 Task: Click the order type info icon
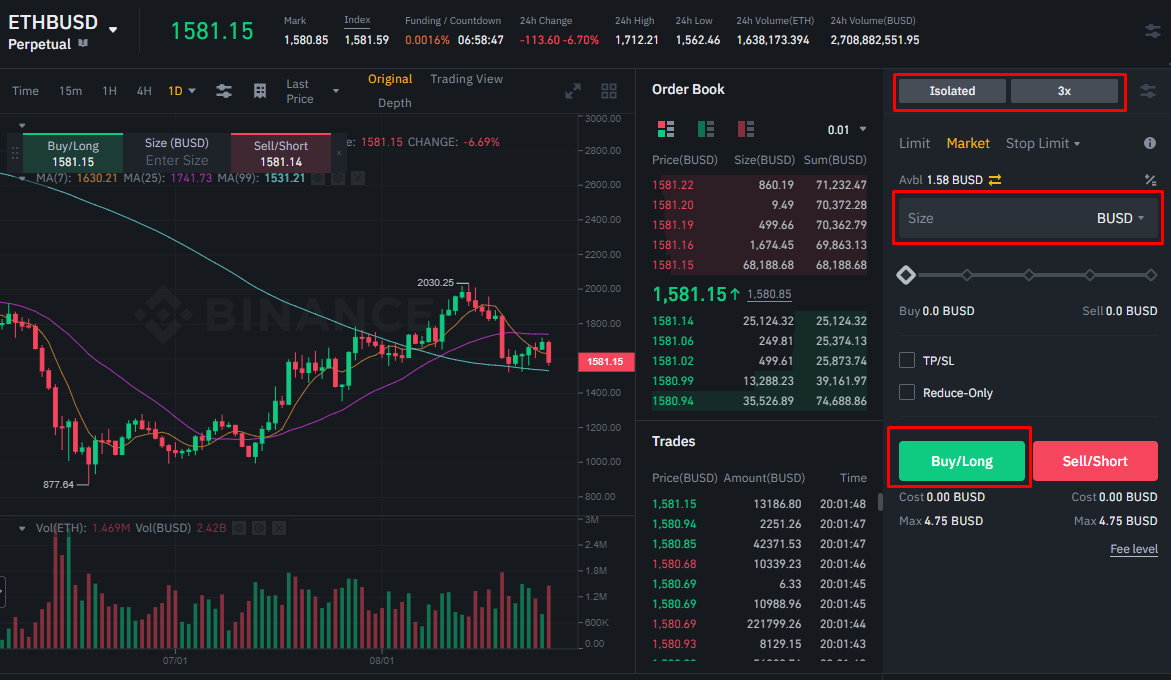coord(1149,143)
